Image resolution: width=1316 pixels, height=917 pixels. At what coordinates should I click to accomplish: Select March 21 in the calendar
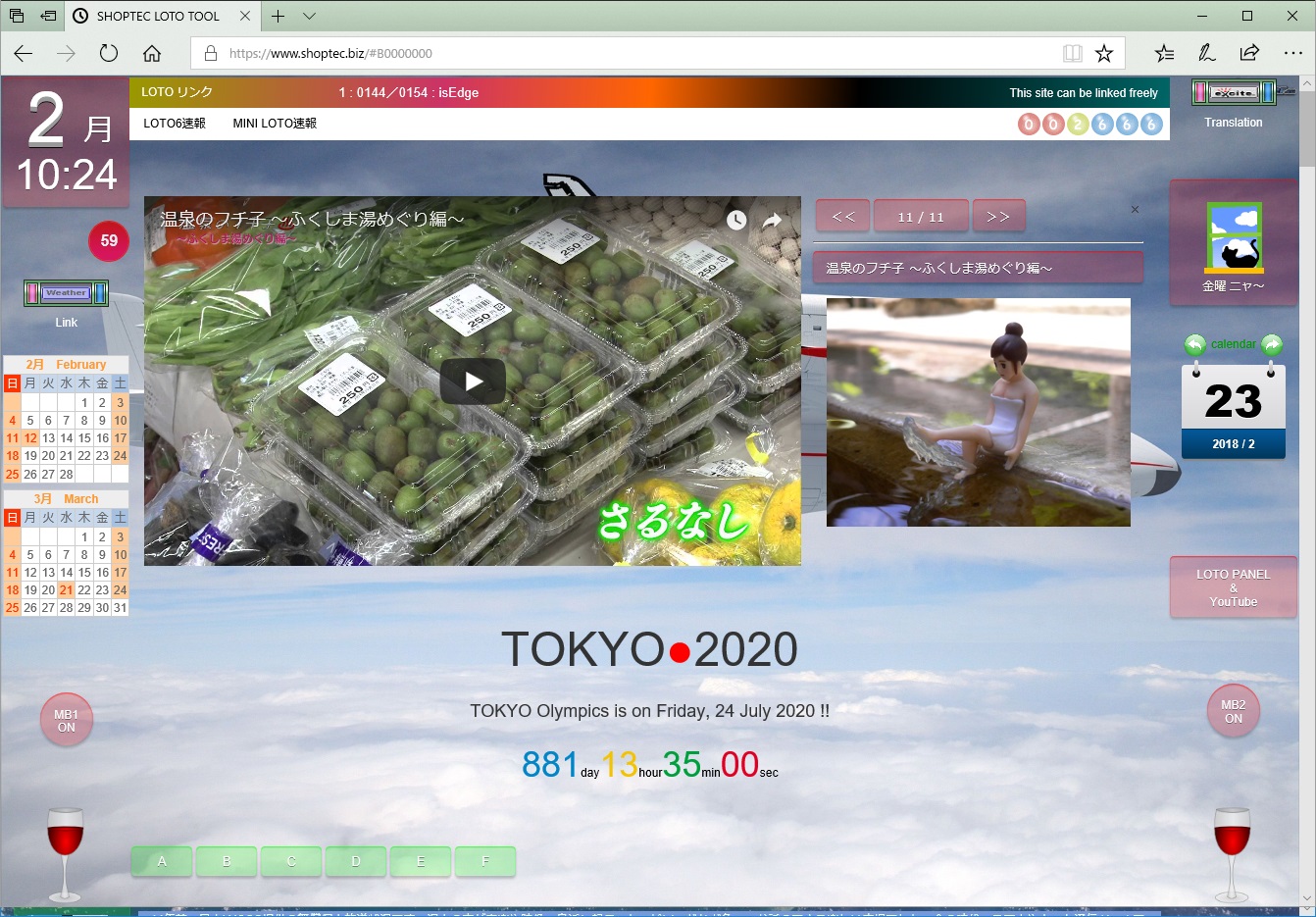point(66,590)
